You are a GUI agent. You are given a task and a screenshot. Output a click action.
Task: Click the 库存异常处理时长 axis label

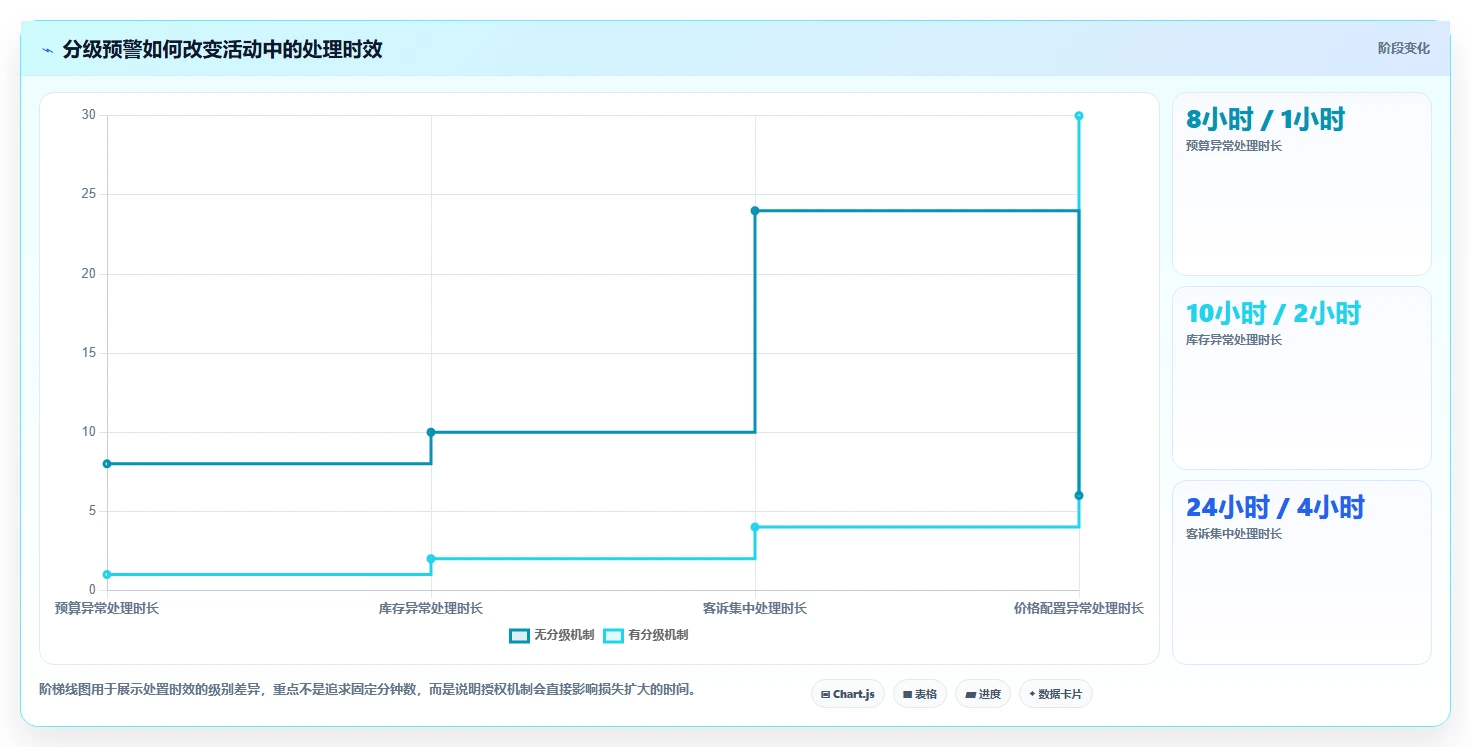(x=431, y=608)
